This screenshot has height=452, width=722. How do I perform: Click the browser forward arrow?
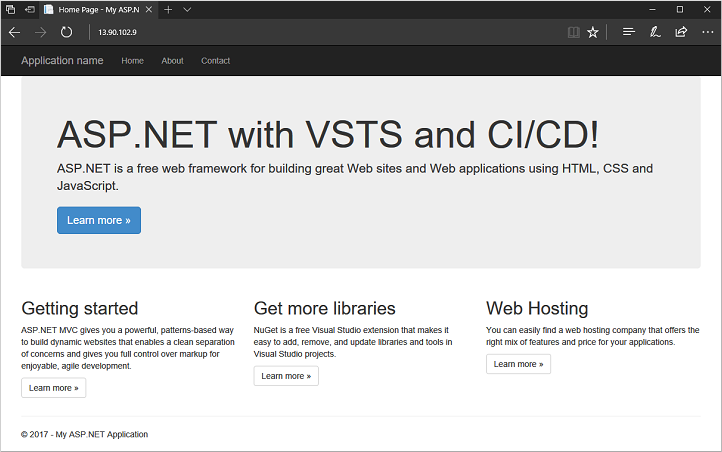pos(41,32)
